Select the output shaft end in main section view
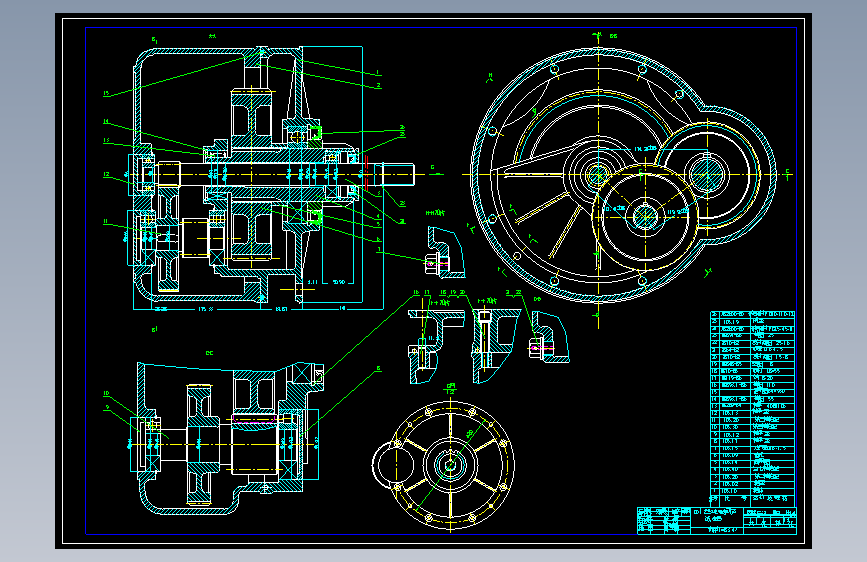867x562 pixels. (395, 174)
